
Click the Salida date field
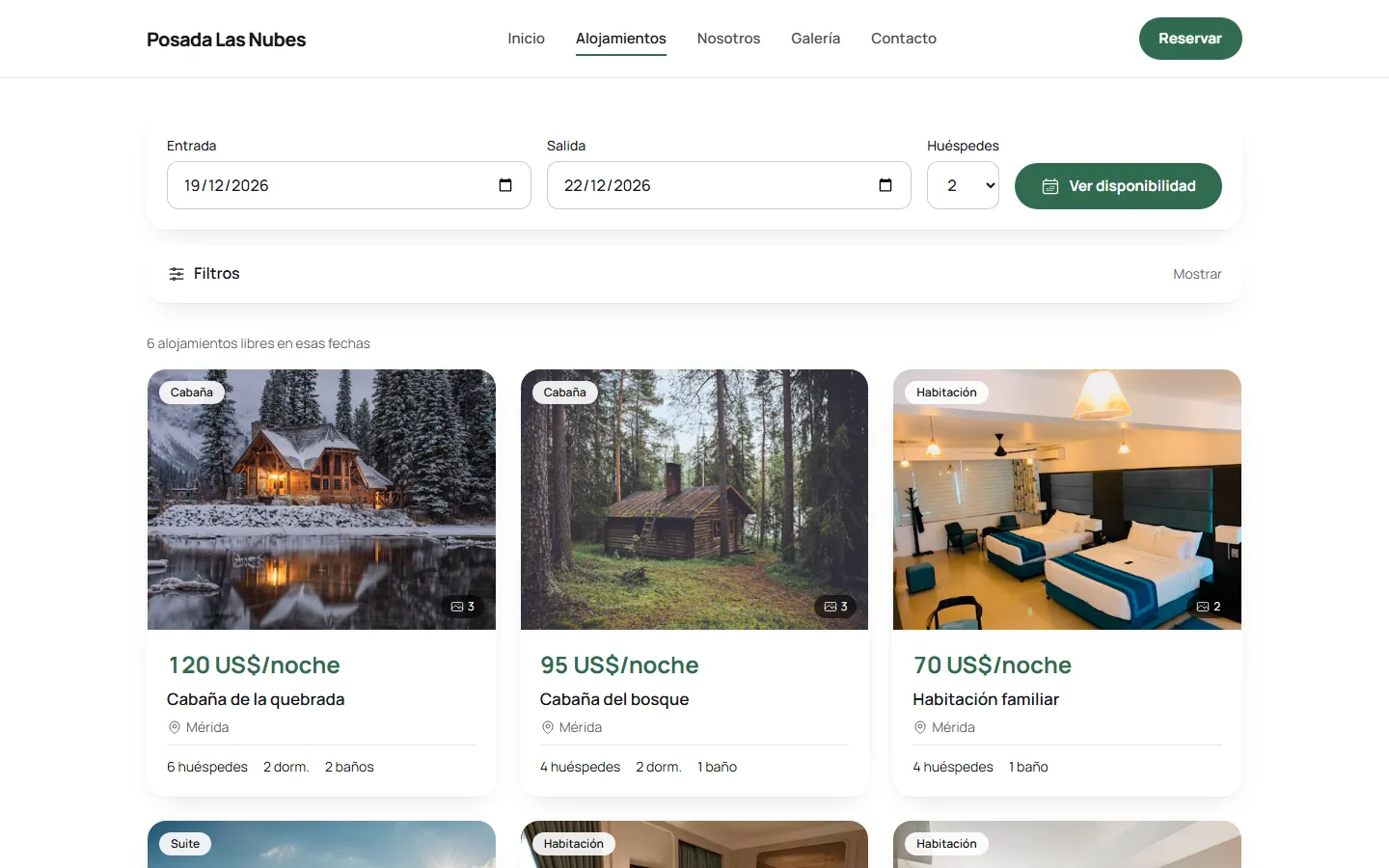pos(729,185)
